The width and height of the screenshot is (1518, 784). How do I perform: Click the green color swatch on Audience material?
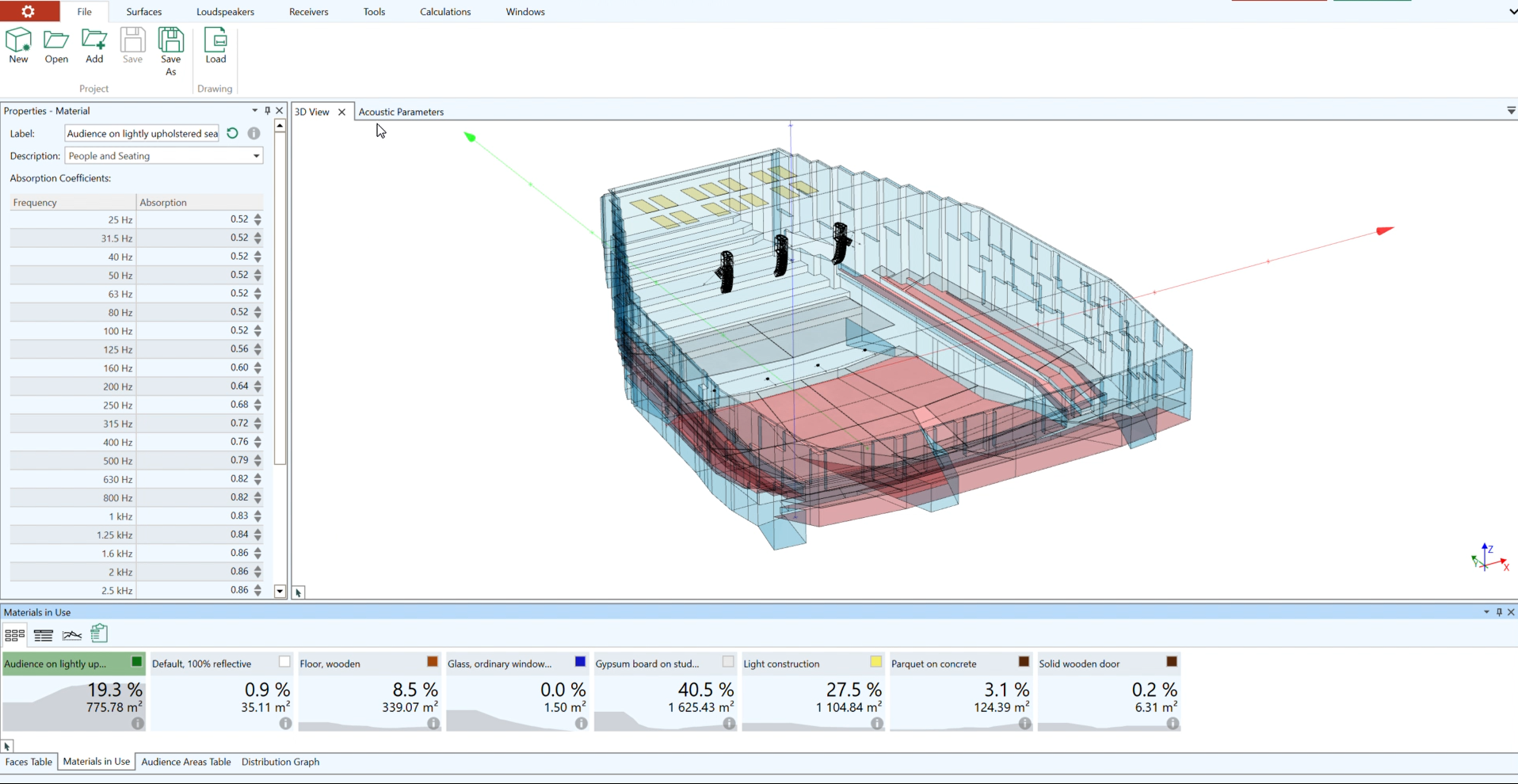136,661
